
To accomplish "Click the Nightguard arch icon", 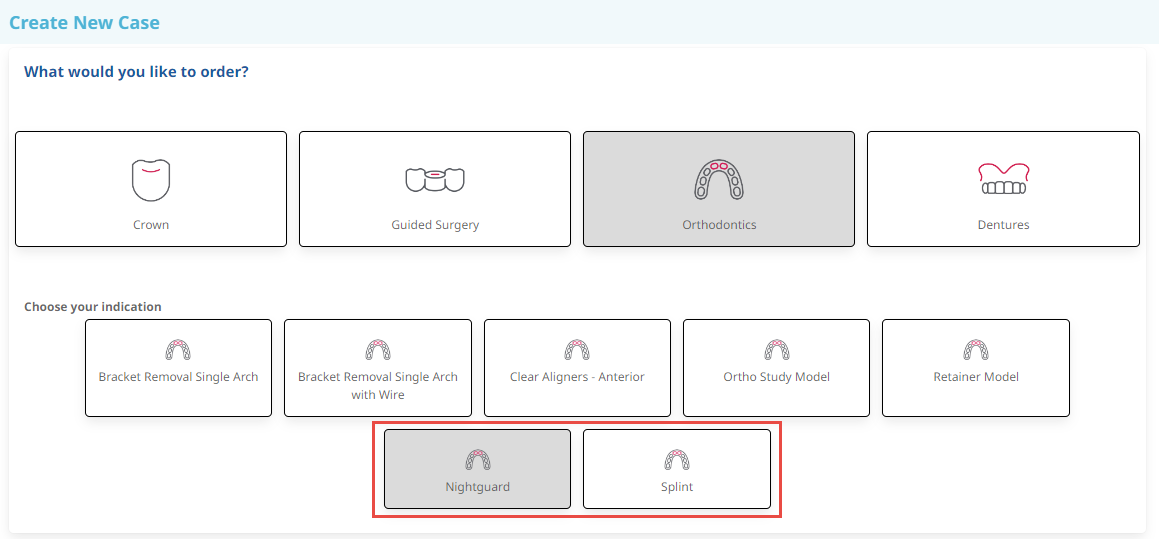I will click(x=477, y=460).
